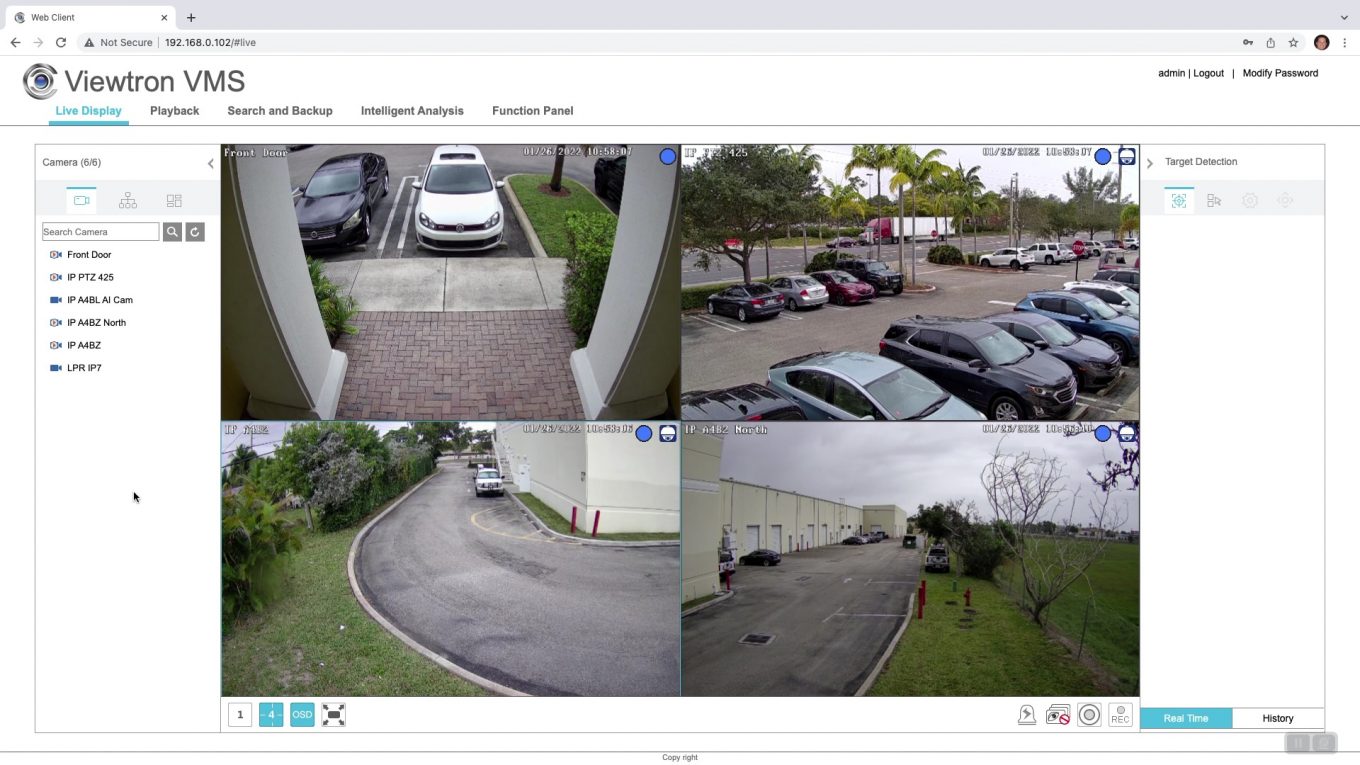Click the Logout link
The image size is (1360, 765).
(x=1208, y=72)
